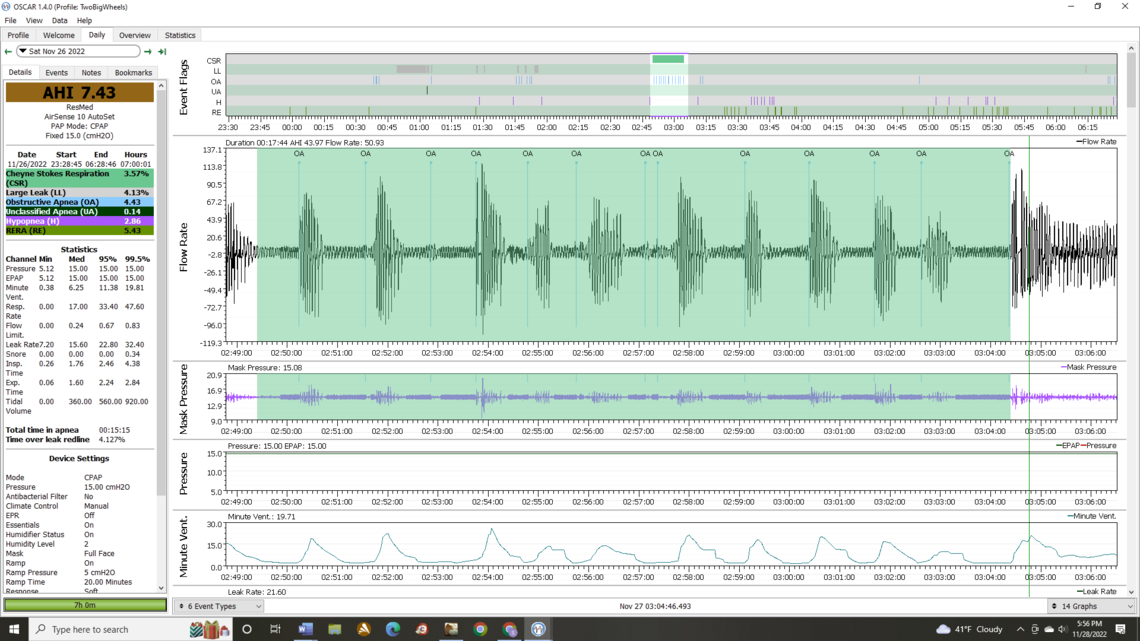Click the taskbar search box
Viewport: 1140px width, 641px height.
pyautogui.click(x=131, y=629)
